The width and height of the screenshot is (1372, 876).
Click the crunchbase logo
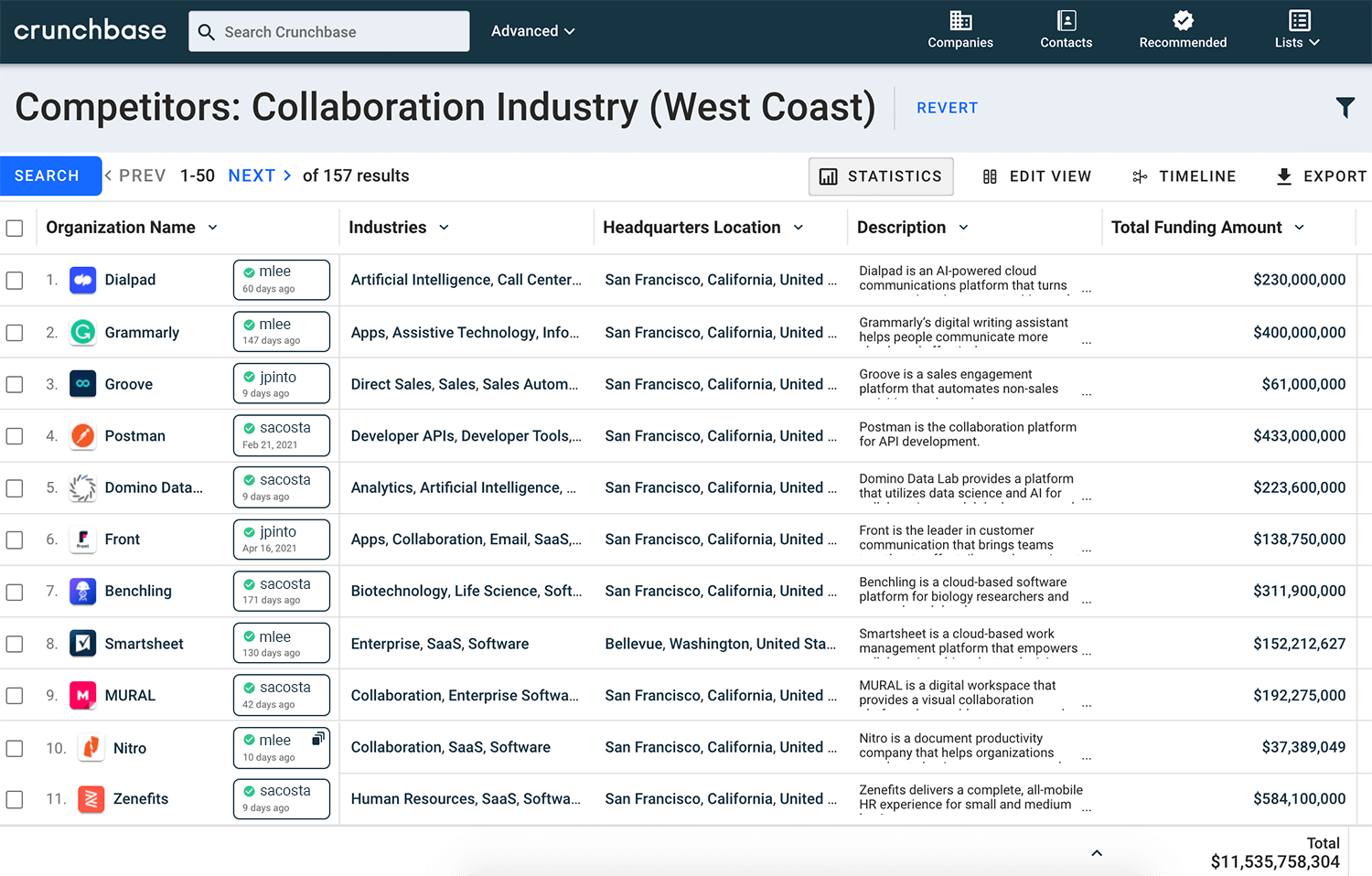pos(90,30)
